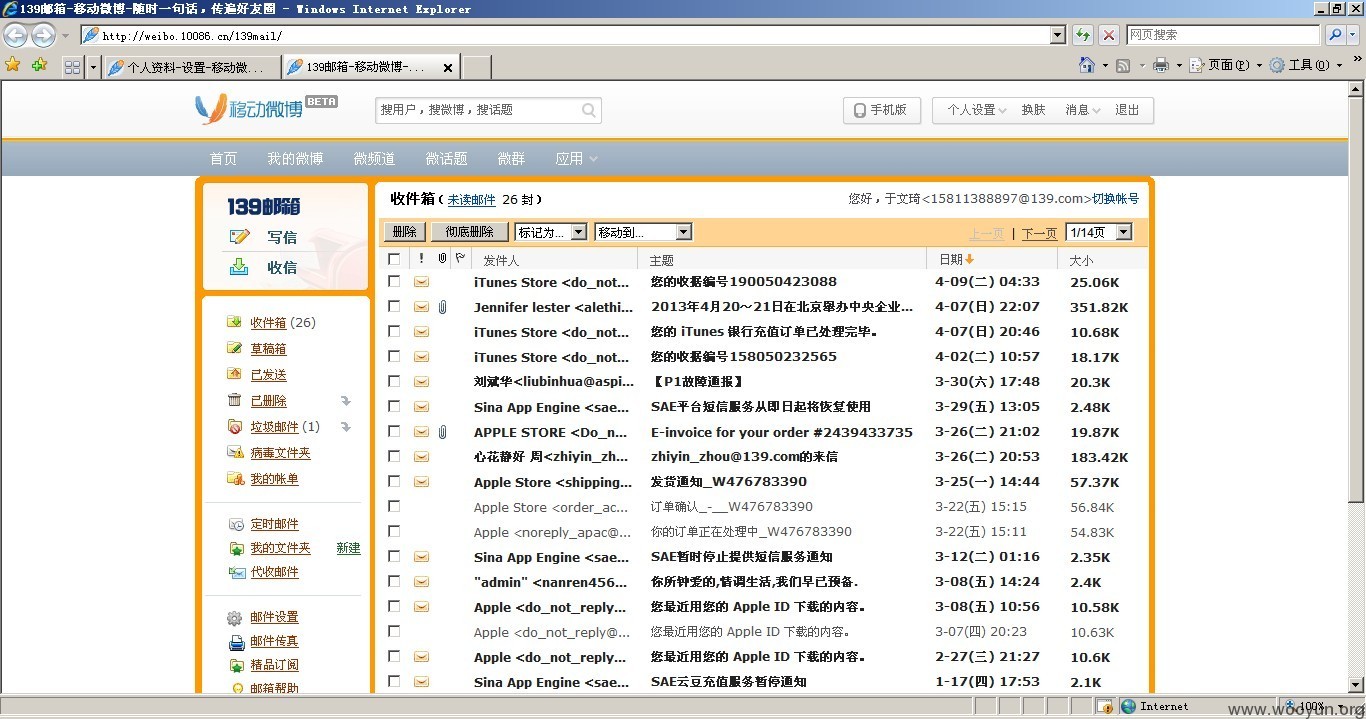Click the 未读邮件 link
Viewport: 1366px width, 719px height.
[471, 200]
